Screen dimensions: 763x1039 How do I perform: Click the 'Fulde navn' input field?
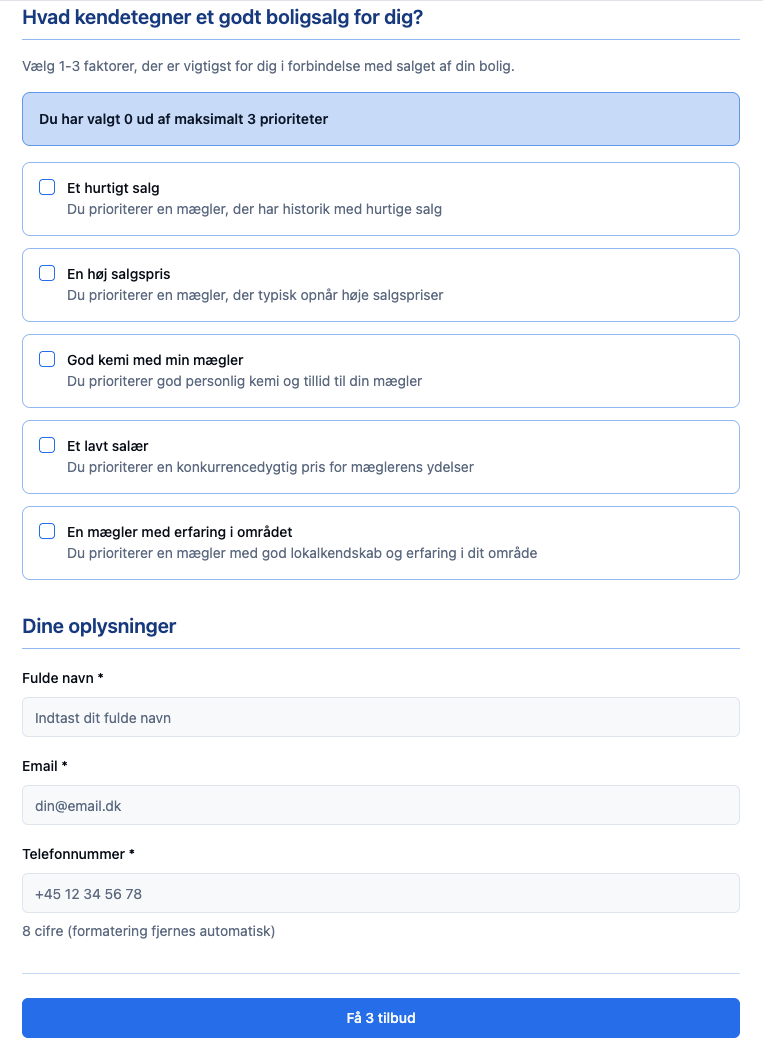coord(380,717)
